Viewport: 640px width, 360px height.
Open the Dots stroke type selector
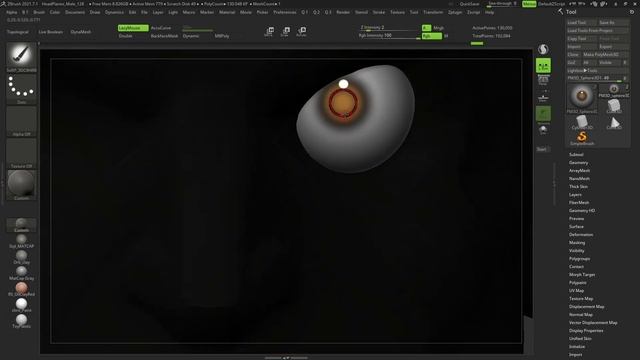(21, 89)
